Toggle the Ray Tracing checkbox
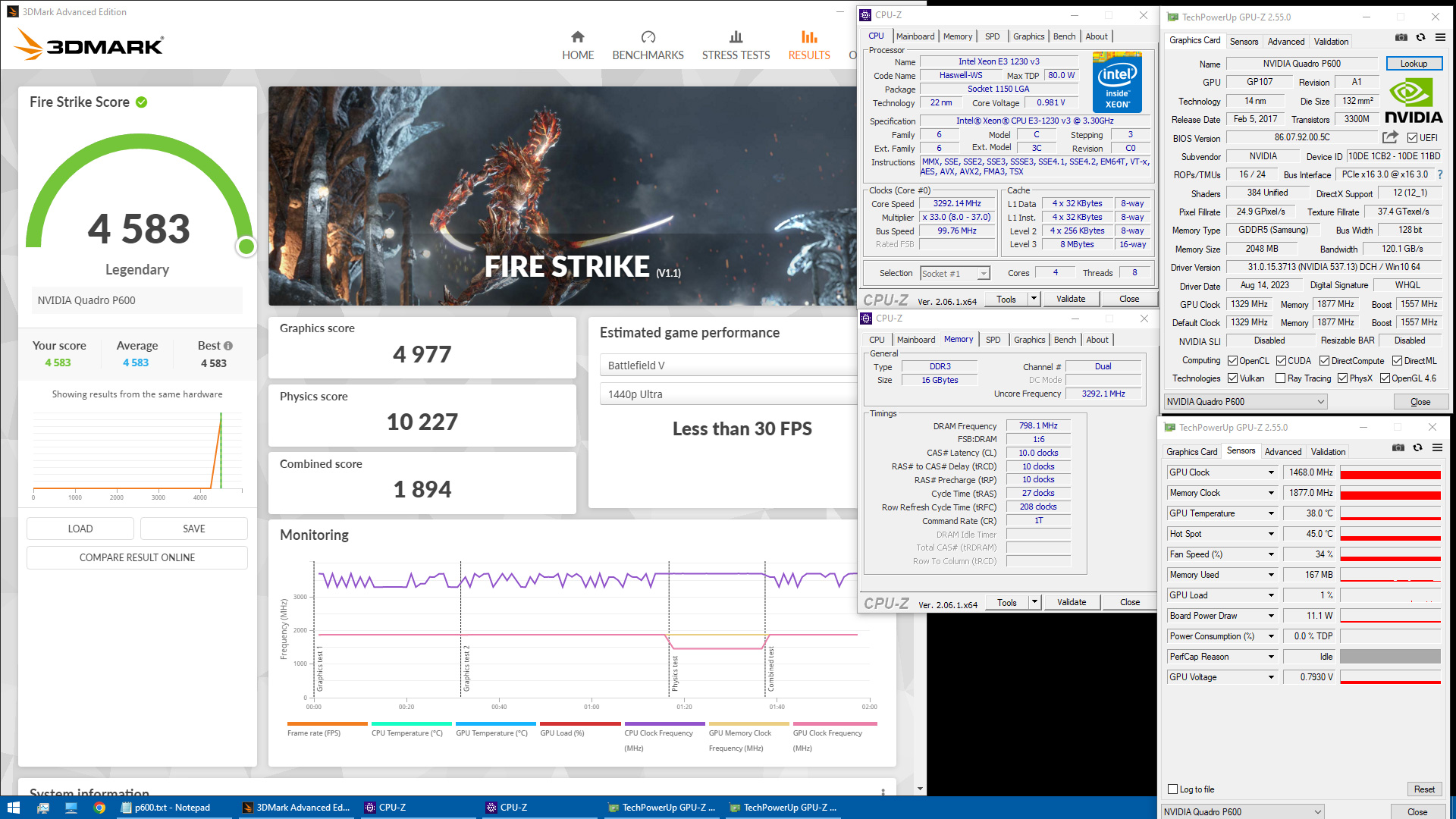This screenshot has height=819, width=1456. [1281, 378]
